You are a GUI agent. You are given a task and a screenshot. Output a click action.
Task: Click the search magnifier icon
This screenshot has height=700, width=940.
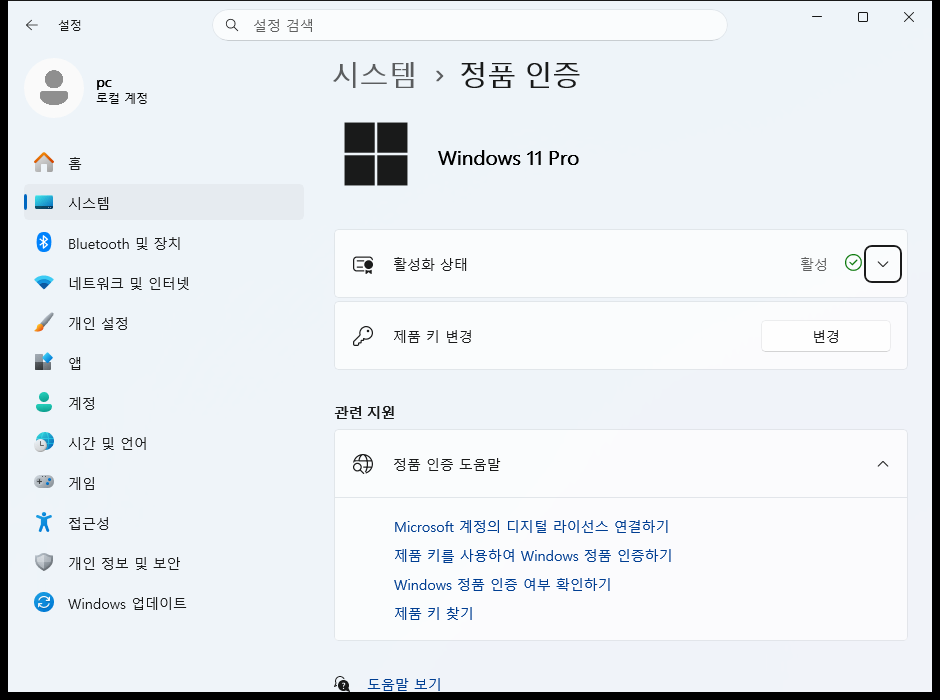[231, 25]
